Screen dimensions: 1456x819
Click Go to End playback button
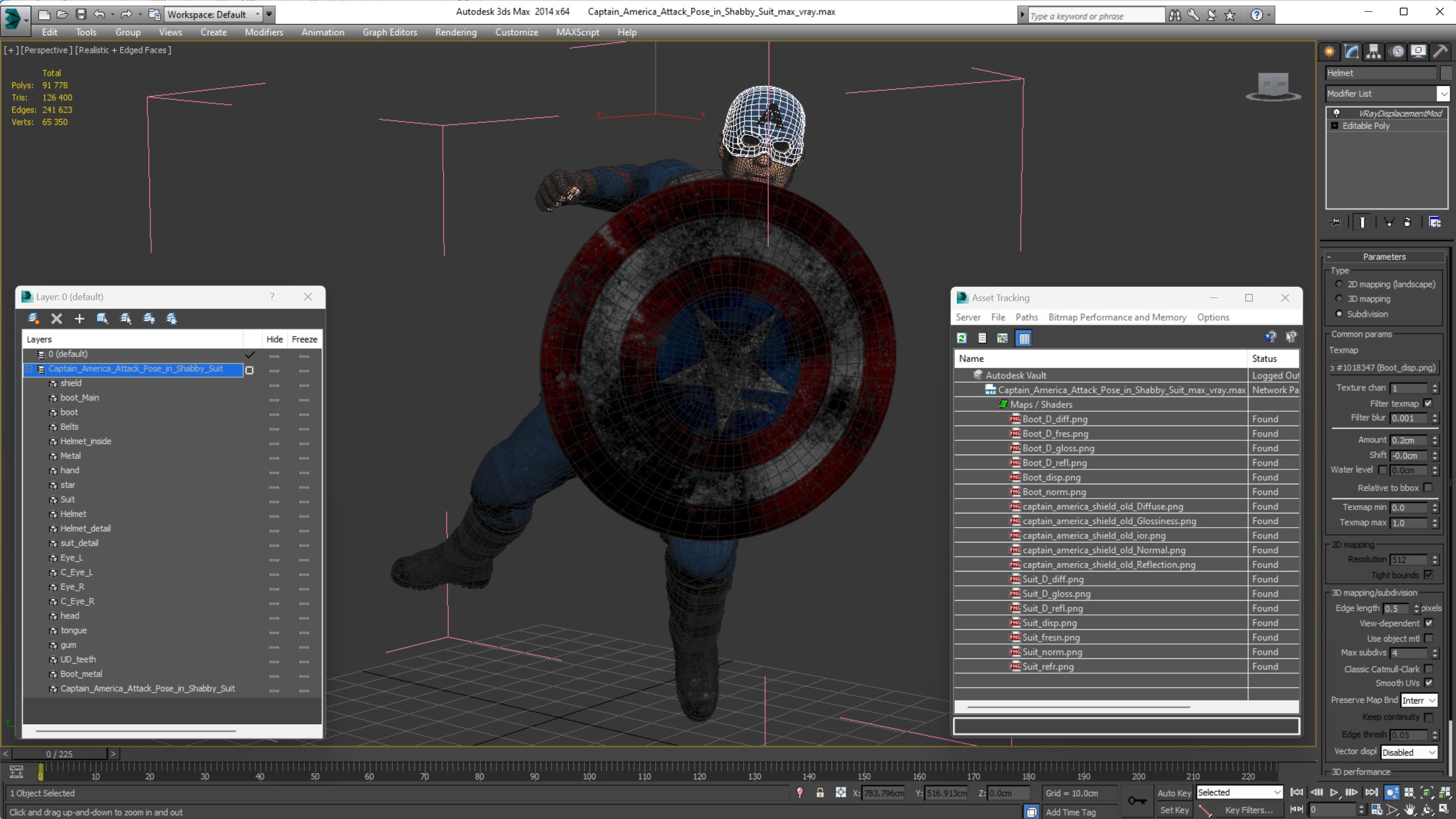1371,792
